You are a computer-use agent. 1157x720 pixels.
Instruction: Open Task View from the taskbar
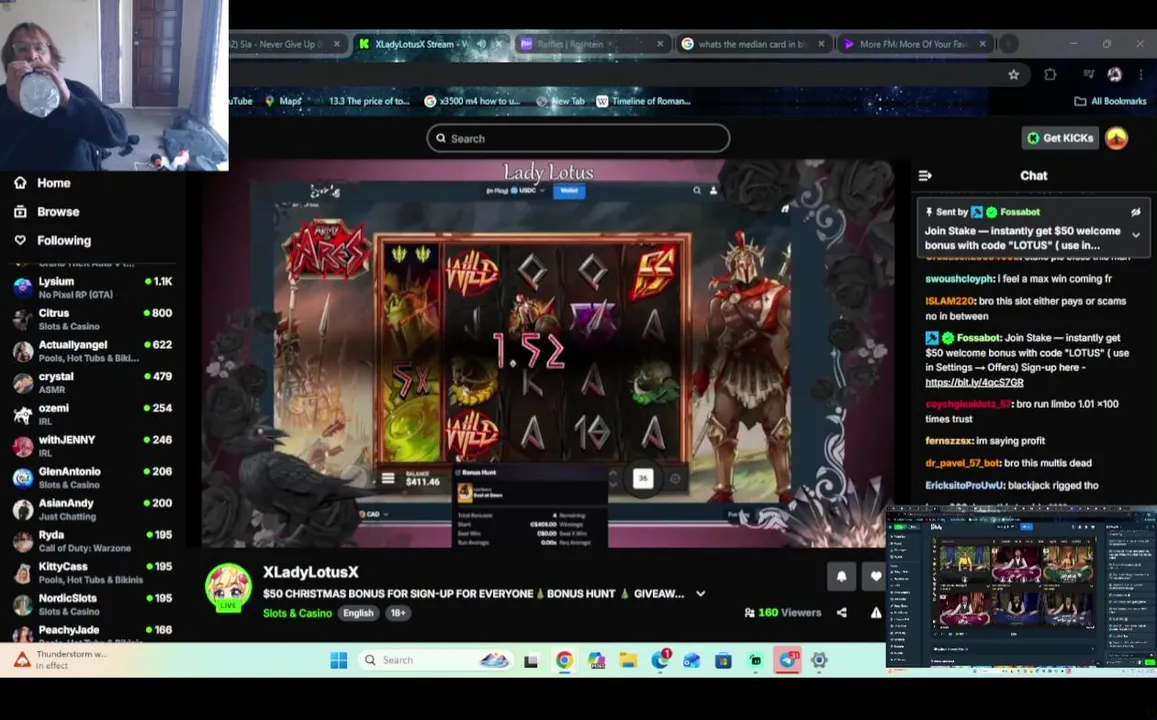click(x=531, y=661)
